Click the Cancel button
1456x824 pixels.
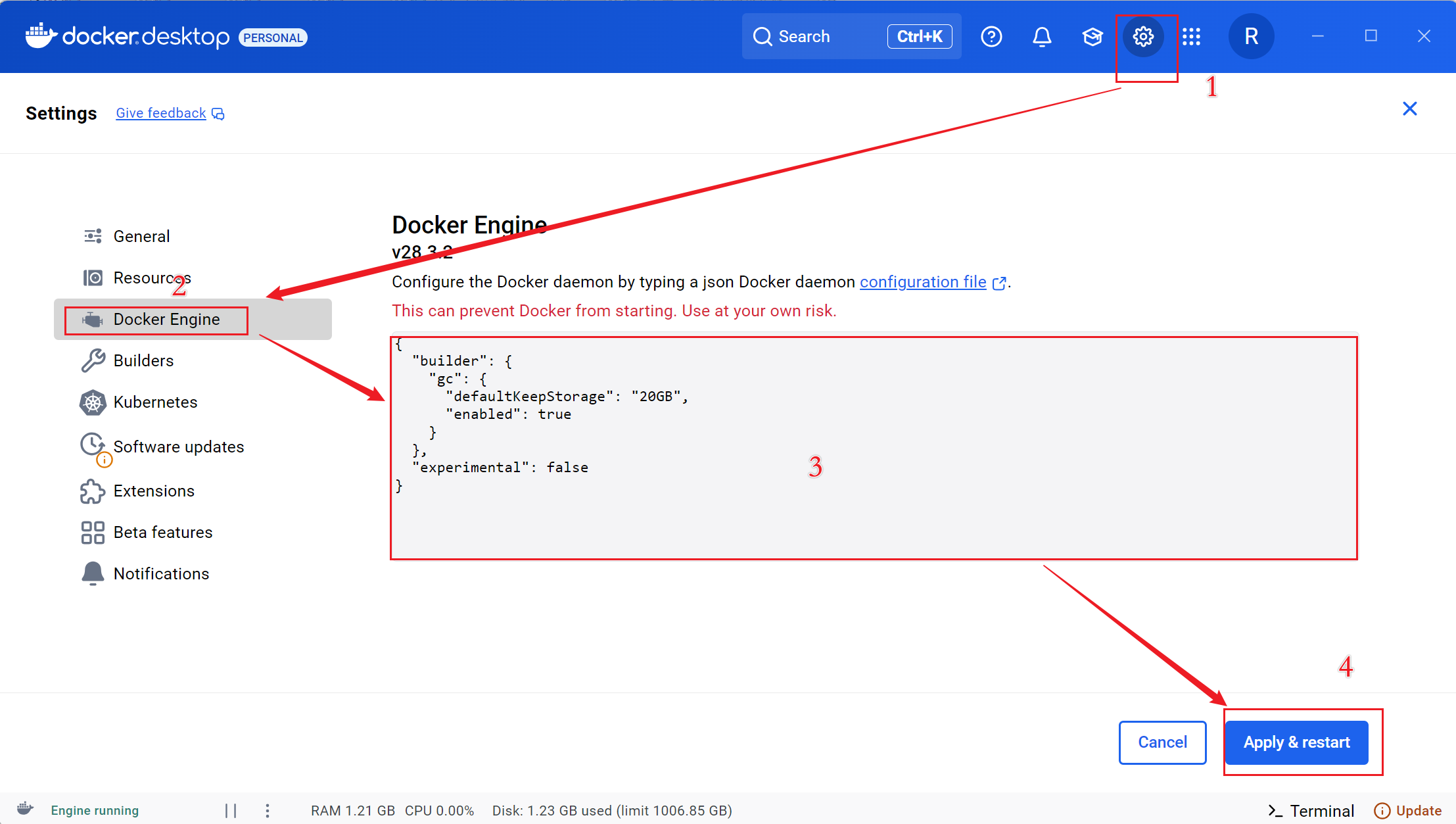[x=1162, y=742]
